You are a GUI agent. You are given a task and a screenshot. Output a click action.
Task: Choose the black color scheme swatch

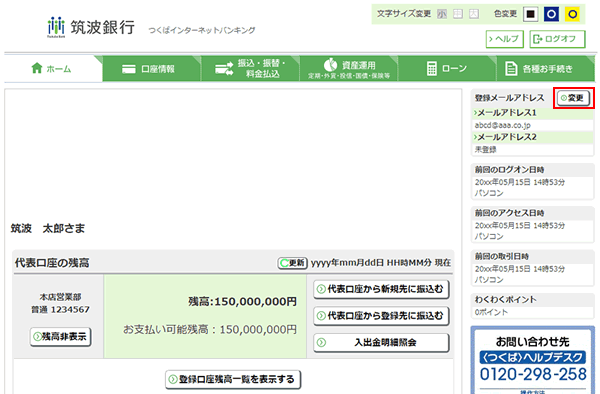[530, 15]
